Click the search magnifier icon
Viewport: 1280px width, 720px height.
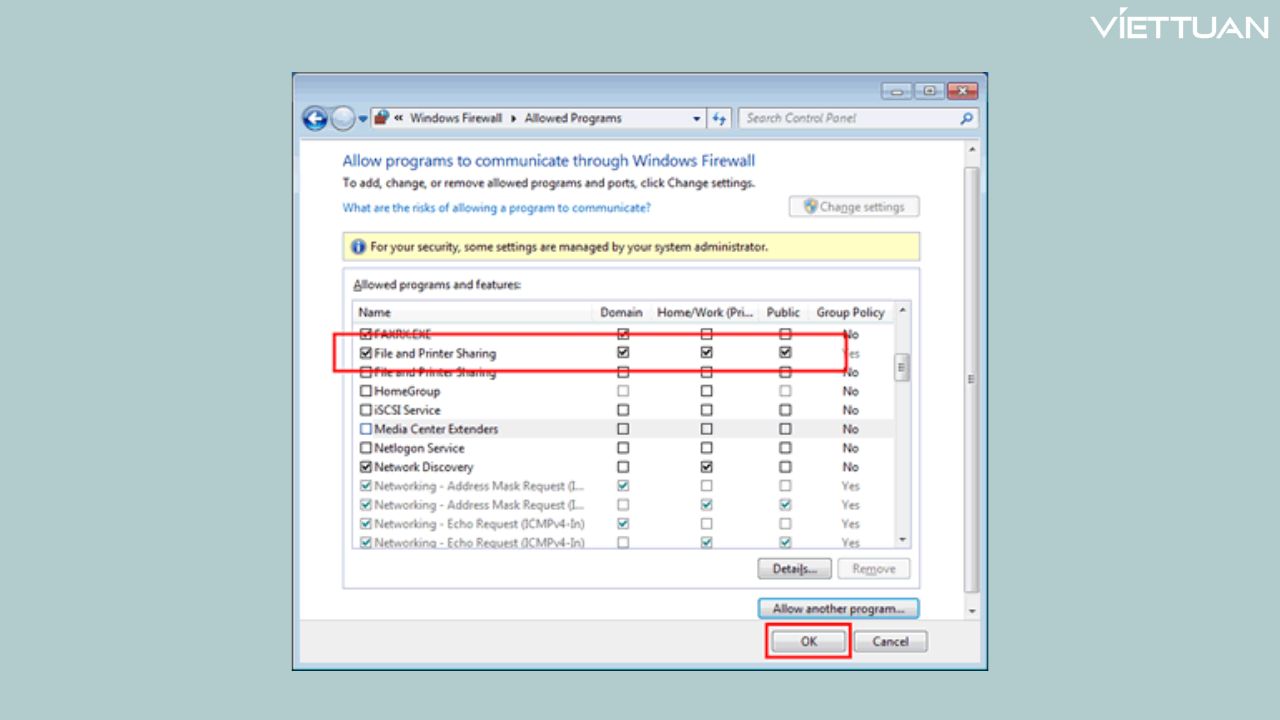(x=966, y=118)
